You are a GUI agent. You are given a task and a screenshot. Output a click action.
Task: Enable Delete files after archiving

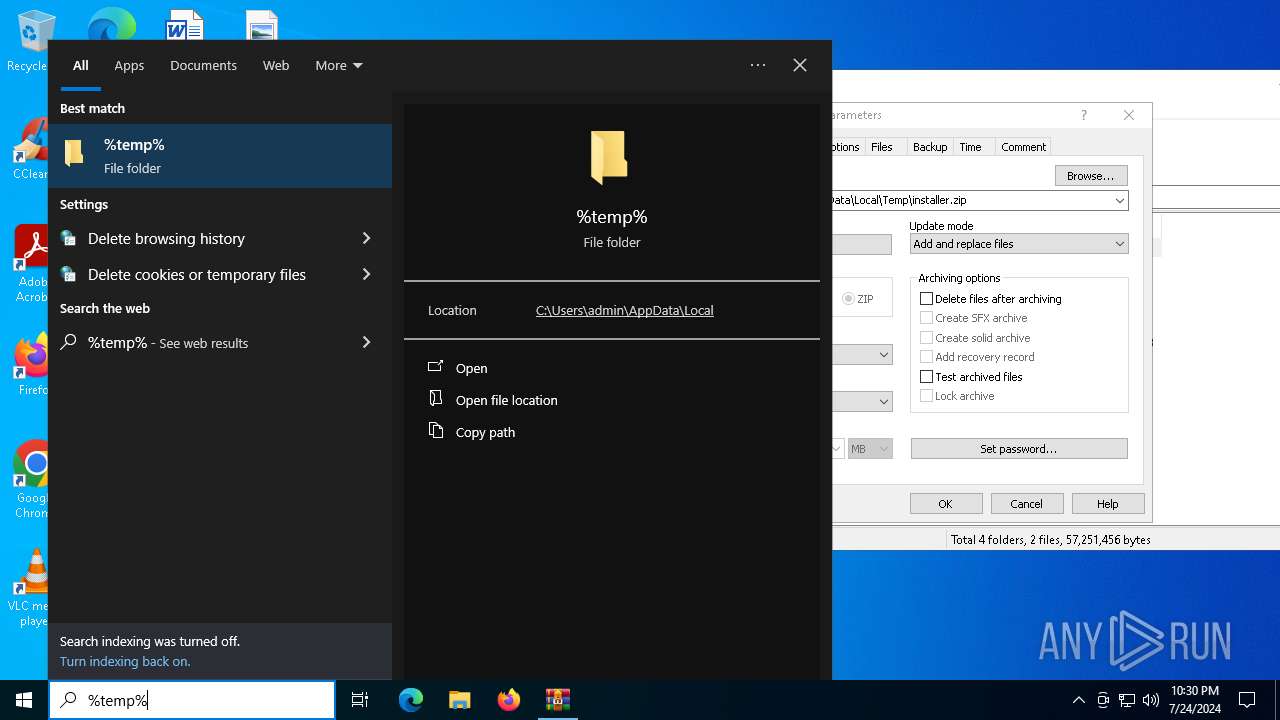coord(926,299)
